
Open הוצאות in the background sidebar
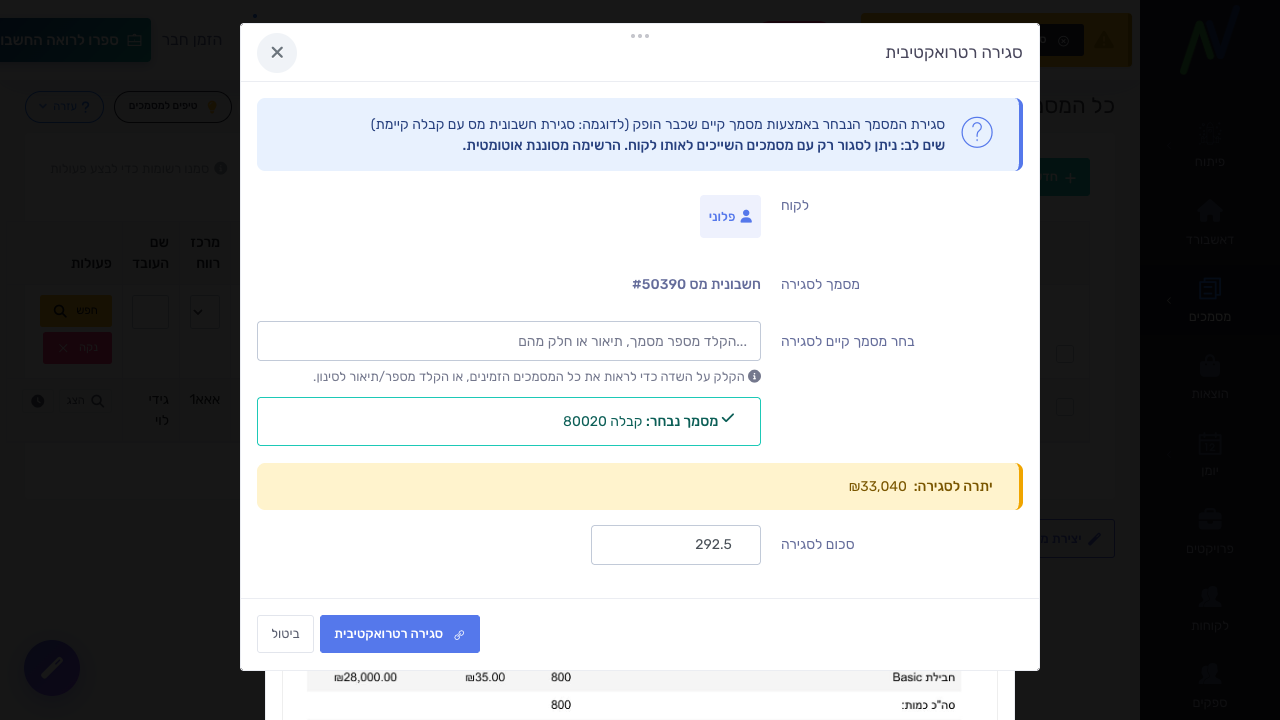pyautogui.click(x=1210, y=378)
